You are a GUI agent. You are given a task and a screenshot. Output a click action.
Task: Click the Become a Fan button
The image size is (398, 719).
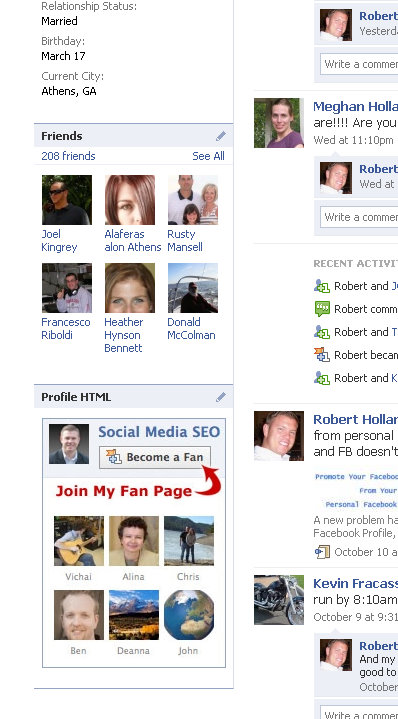point(155,457)
